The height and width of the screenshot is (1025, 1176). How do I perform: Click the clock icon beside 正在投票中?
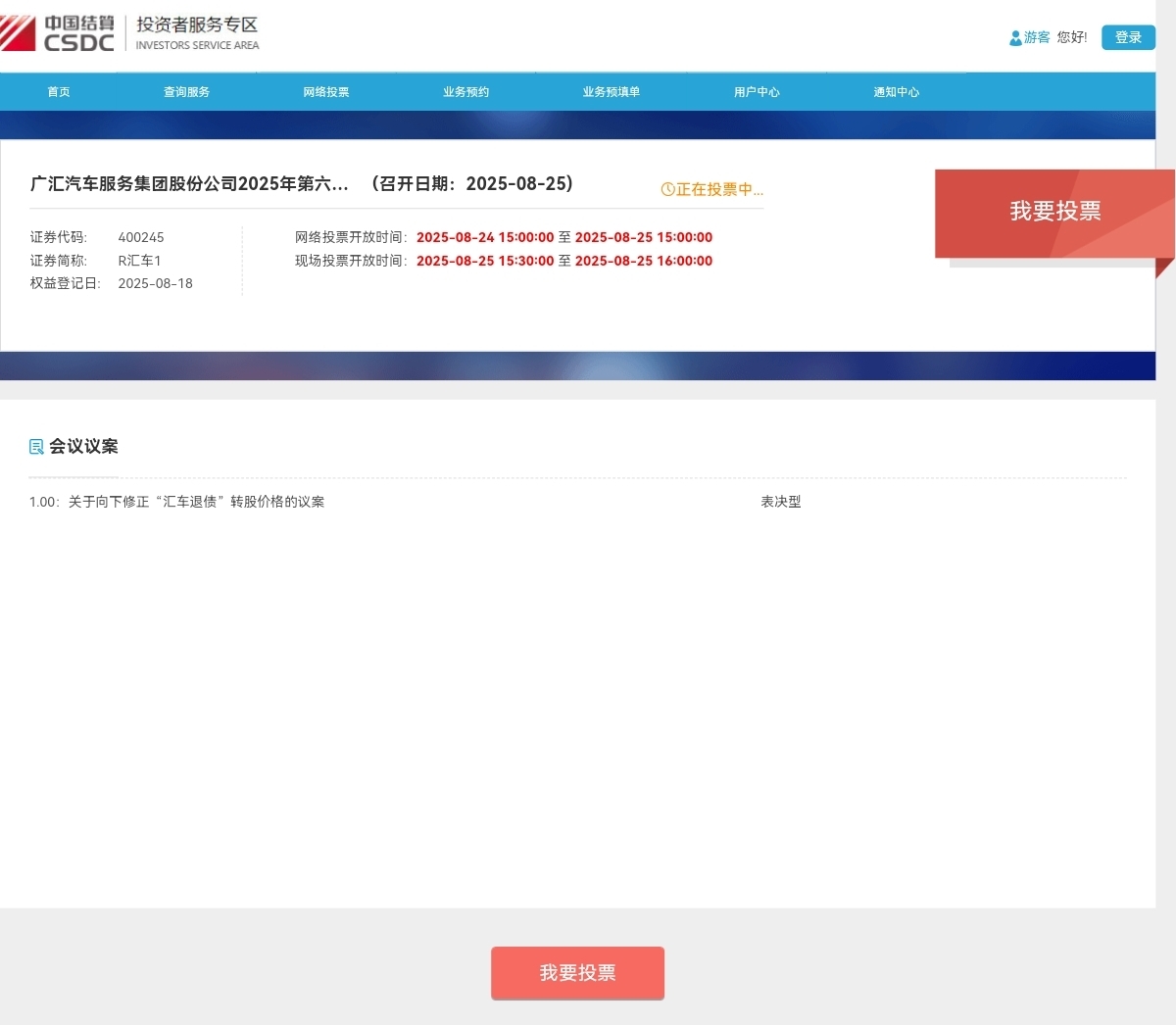coord(667,189)
